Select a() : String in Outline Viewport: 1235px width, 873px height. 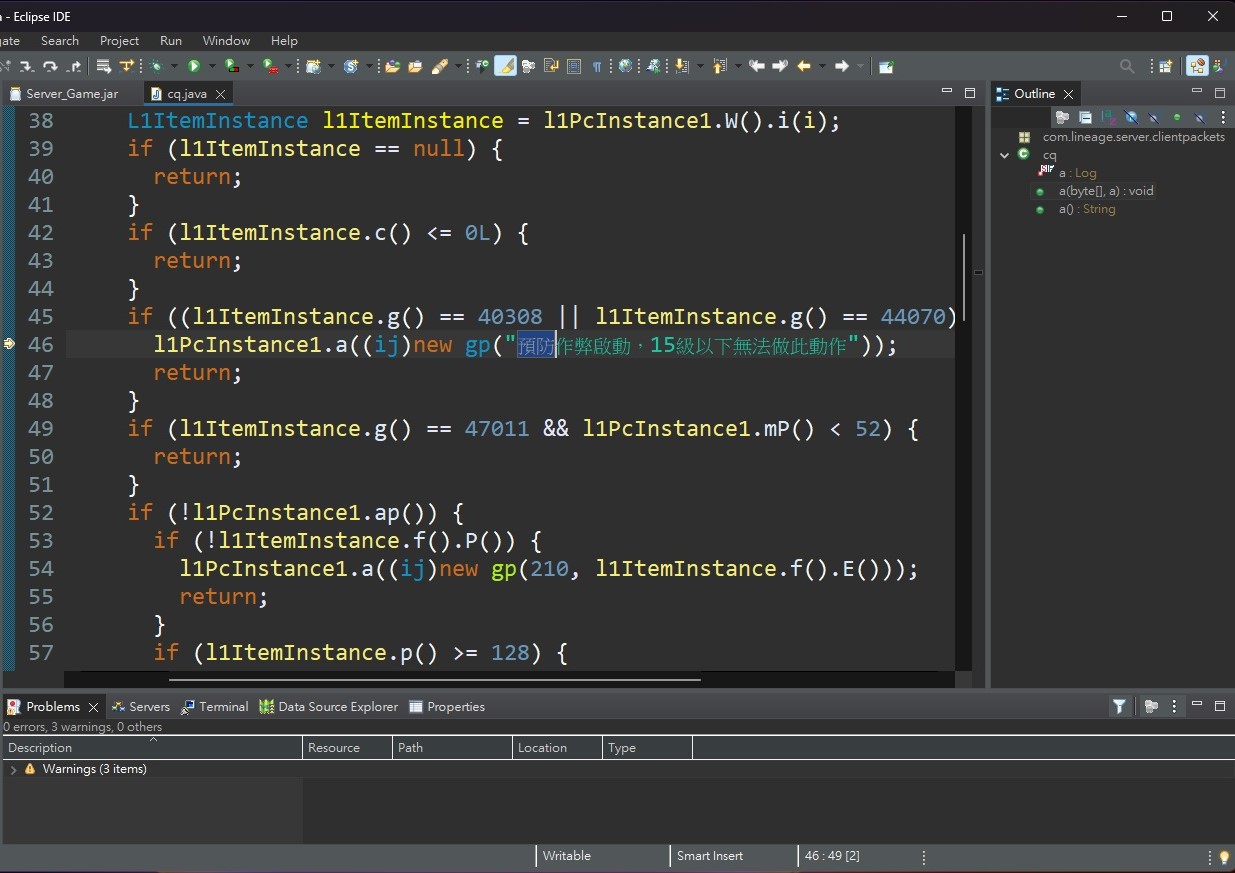click(1087, 209)
